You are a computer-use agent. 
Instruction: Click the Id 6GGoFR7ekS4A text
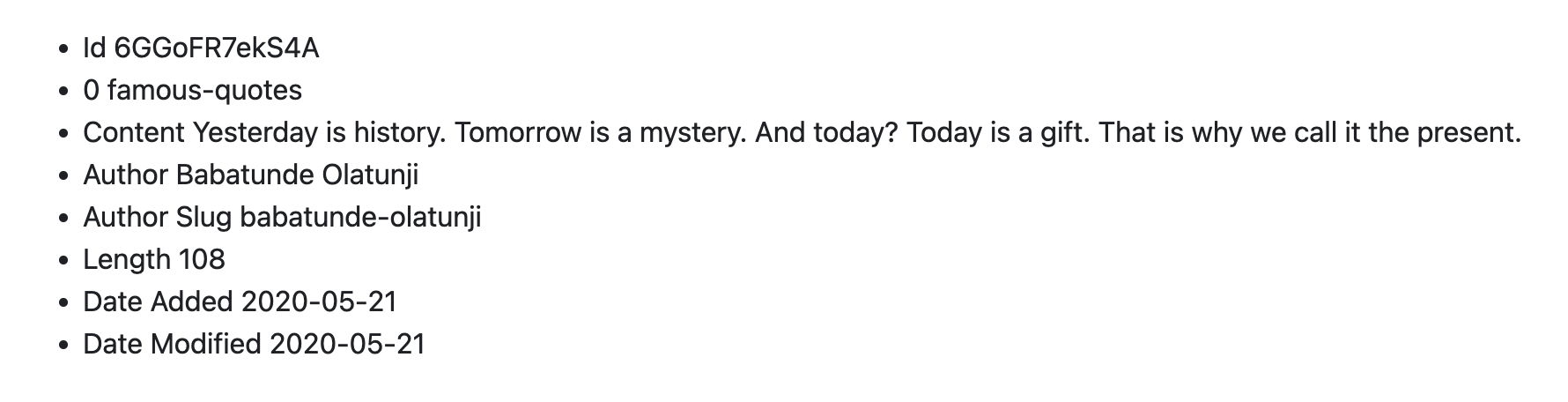(x=201, y=48)
